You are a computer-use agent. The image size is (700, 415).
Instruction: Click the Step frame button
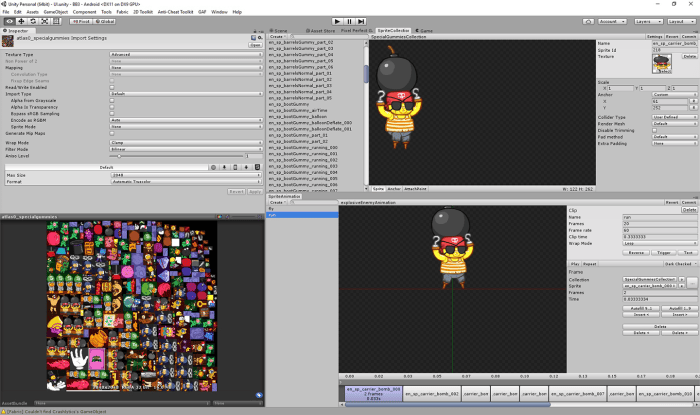tap(361, 21)
